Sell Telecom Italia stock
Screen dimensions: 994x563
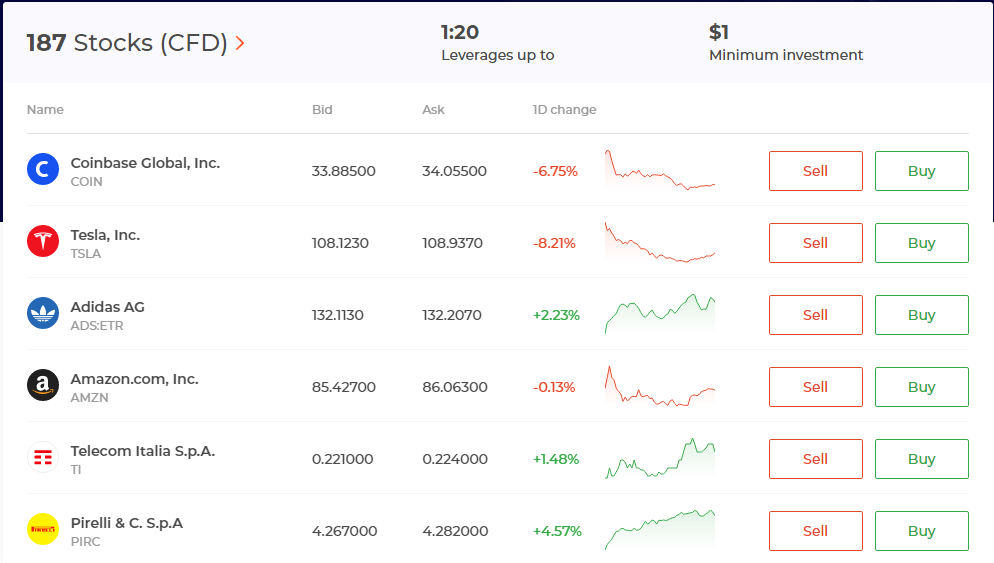(816, 459)
